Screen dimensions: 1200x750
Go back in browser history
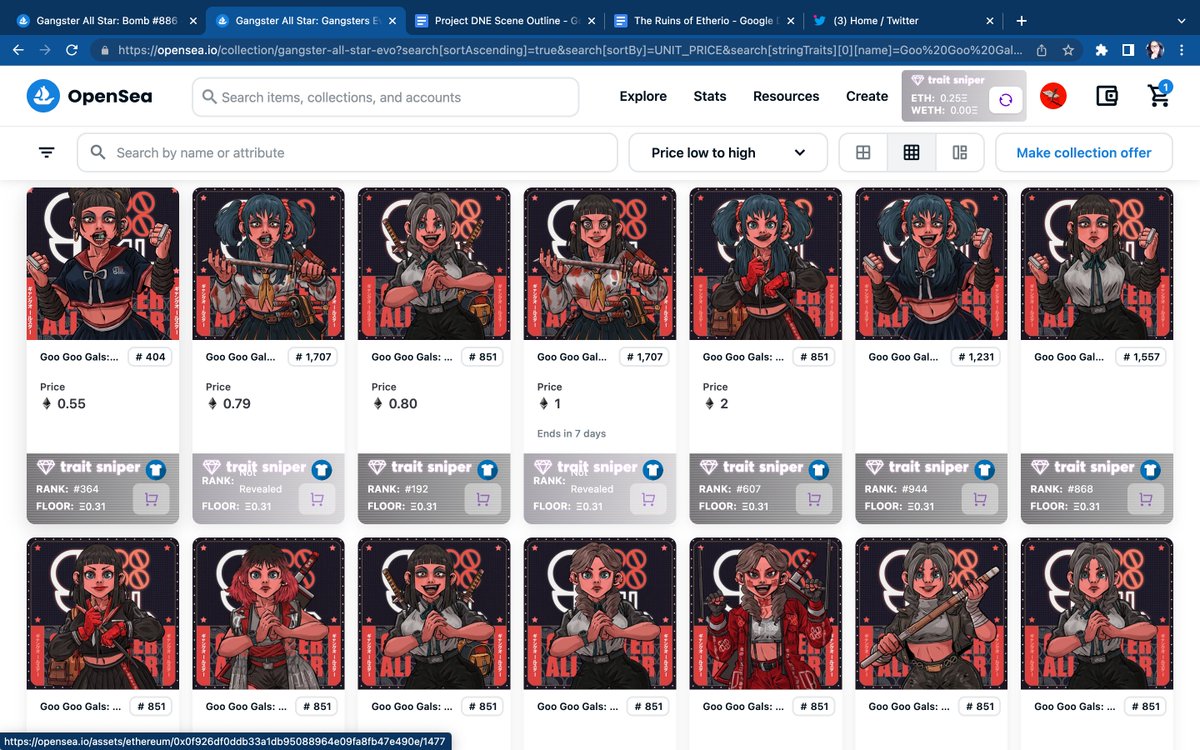pyautogui.click(x=19, y=50)
